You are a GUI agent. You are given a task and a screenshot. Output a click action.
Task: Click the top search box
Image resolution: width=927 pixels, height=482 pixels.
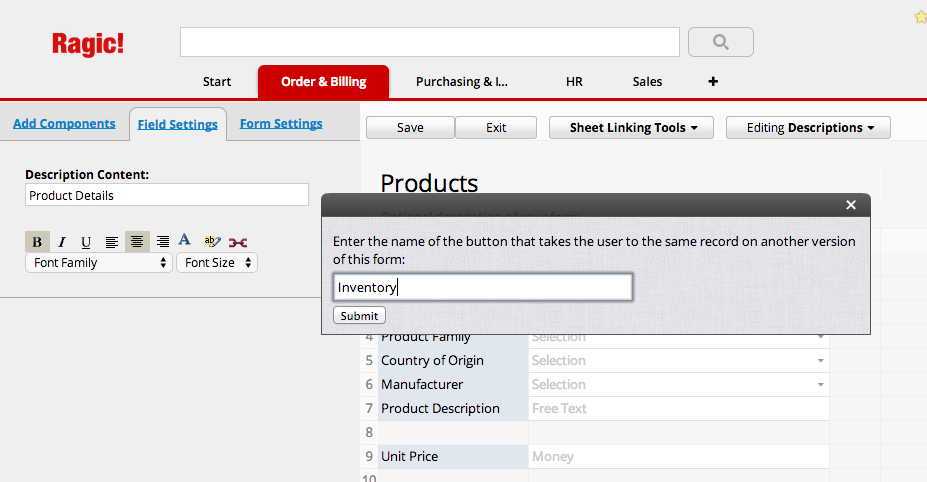pos(430,42)
